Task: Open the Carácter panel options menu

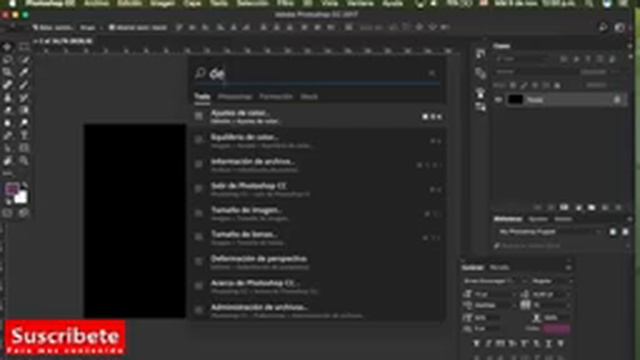Action: click(568, 268)
